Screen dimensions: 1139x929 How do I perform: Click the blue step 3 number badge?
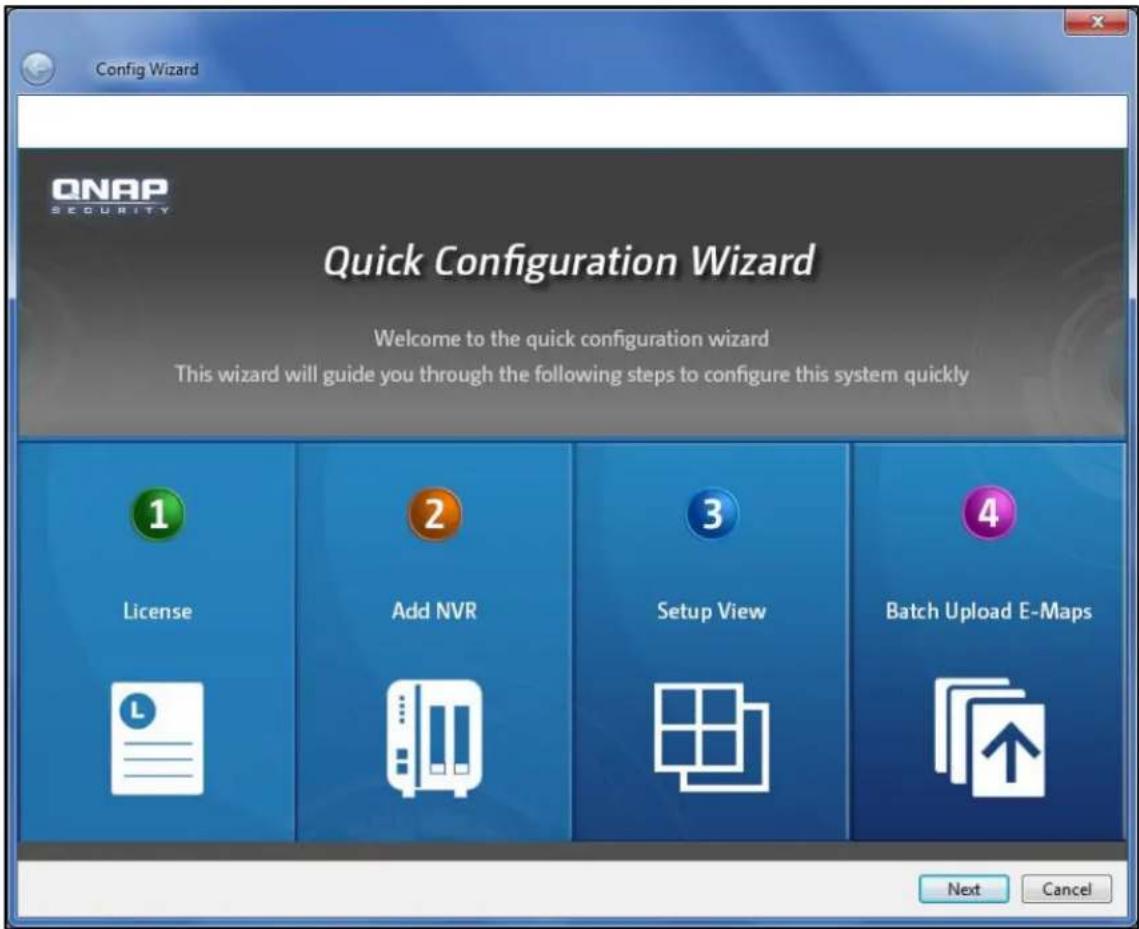[x=712, y=514]
